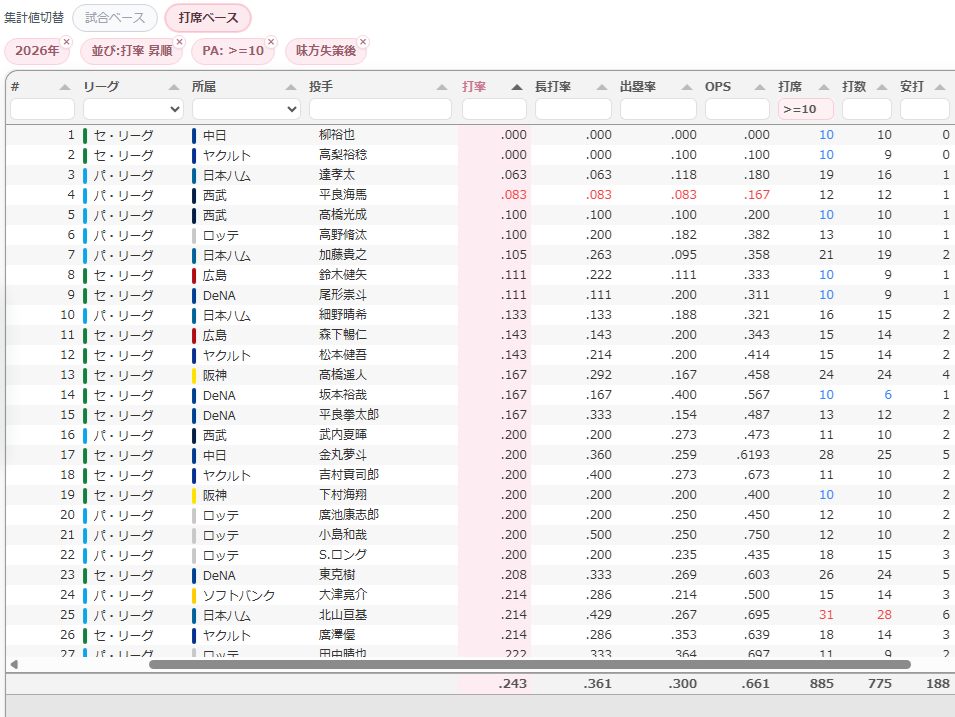Click the 出塁率 filter input field

pos(658,109)
